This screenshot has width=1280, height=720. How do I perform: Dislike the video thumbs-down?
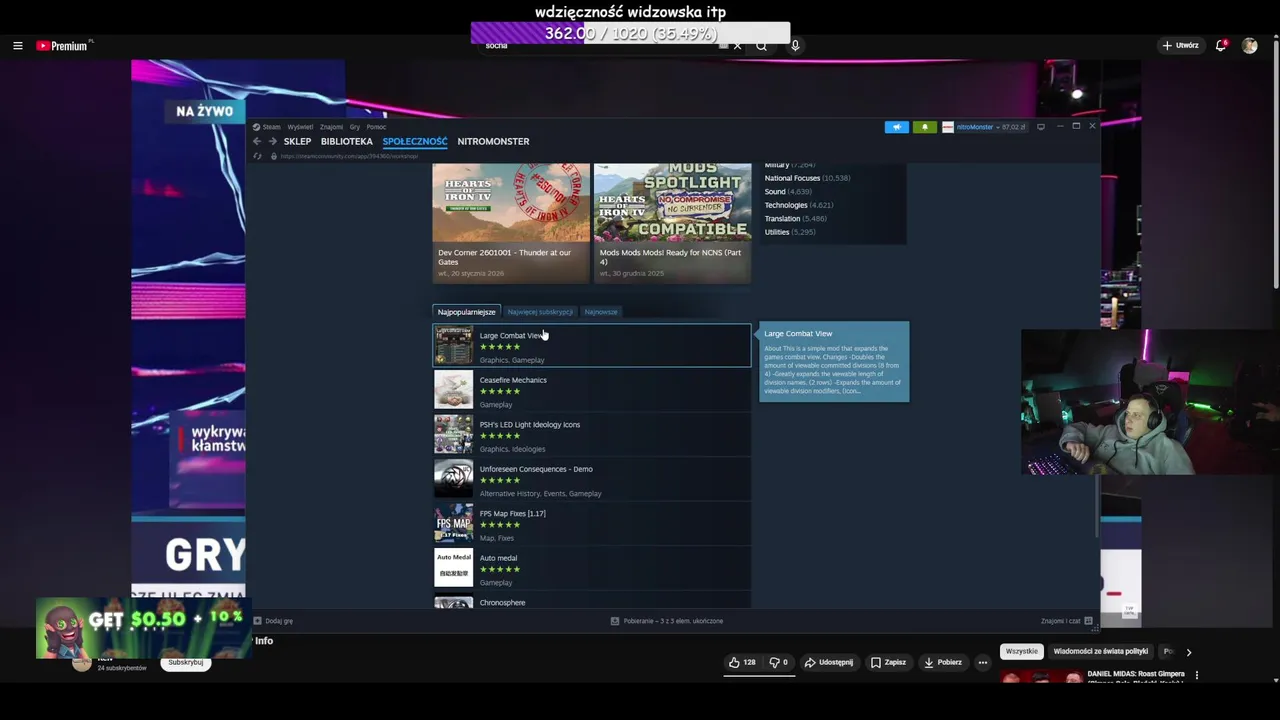point(778,662)
